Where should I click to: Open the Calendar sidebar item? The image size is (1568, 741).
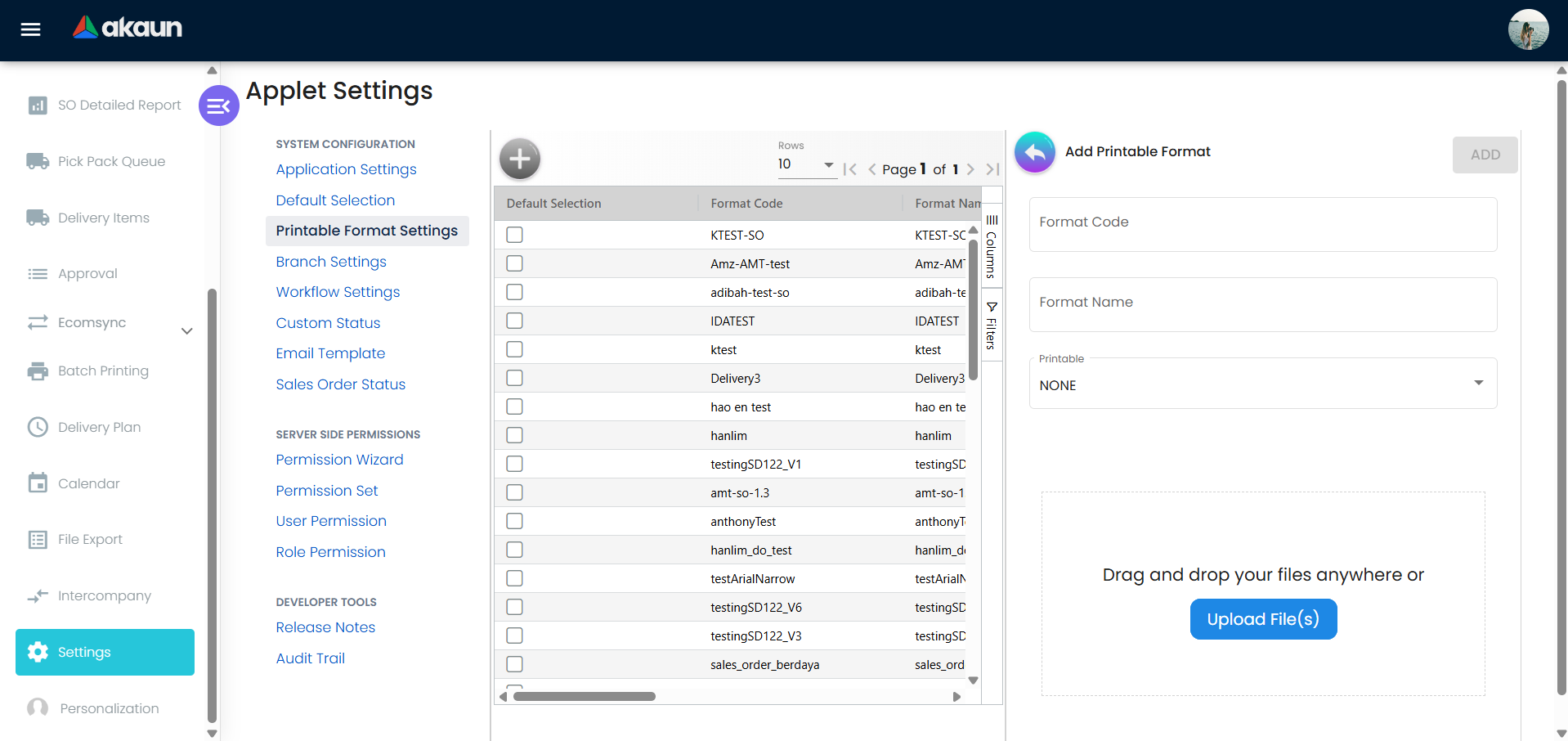pos(88,483)
